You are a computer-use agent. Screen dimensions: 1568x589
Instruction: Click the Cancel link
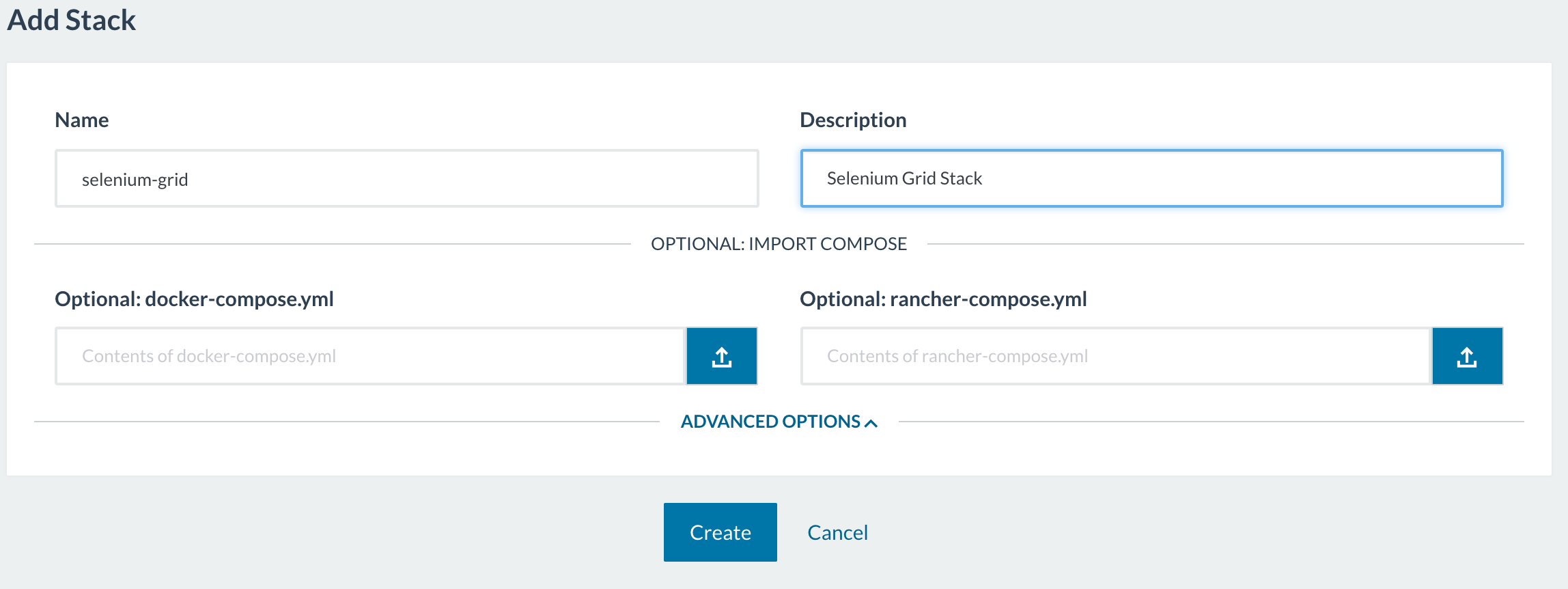tap(837, 532)
